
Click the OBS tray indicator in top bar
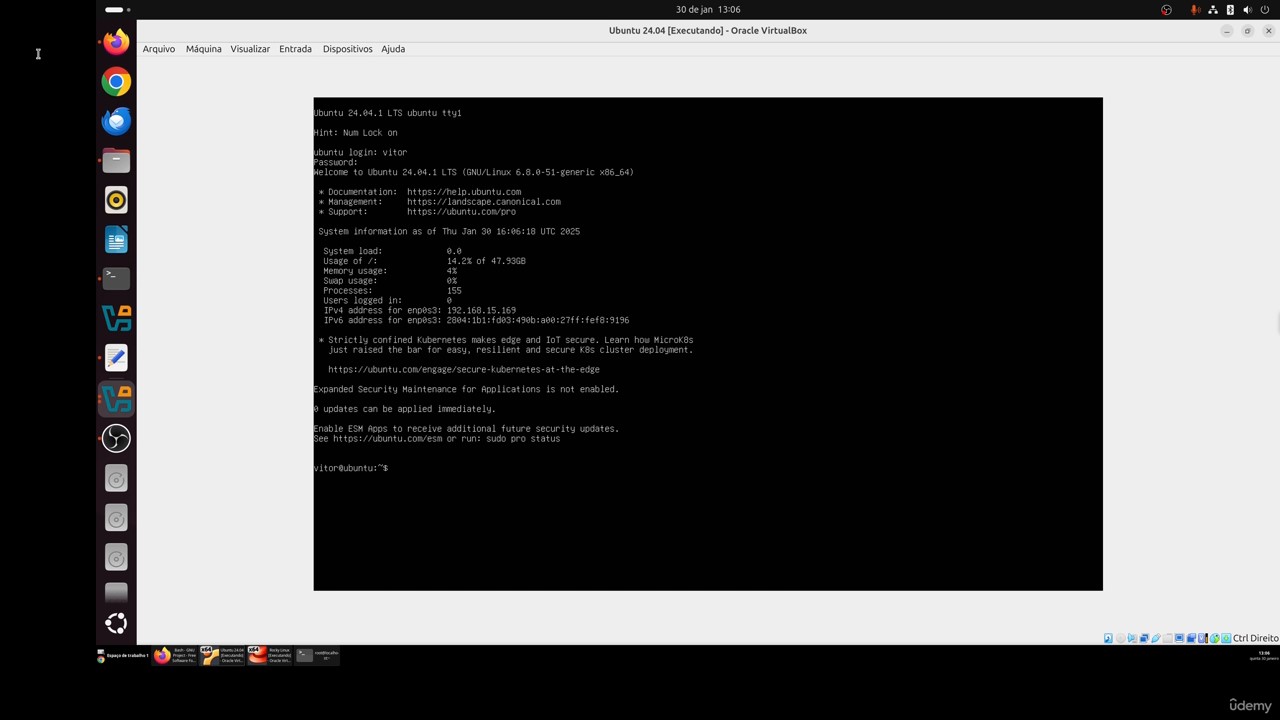tap(1166, 10)
